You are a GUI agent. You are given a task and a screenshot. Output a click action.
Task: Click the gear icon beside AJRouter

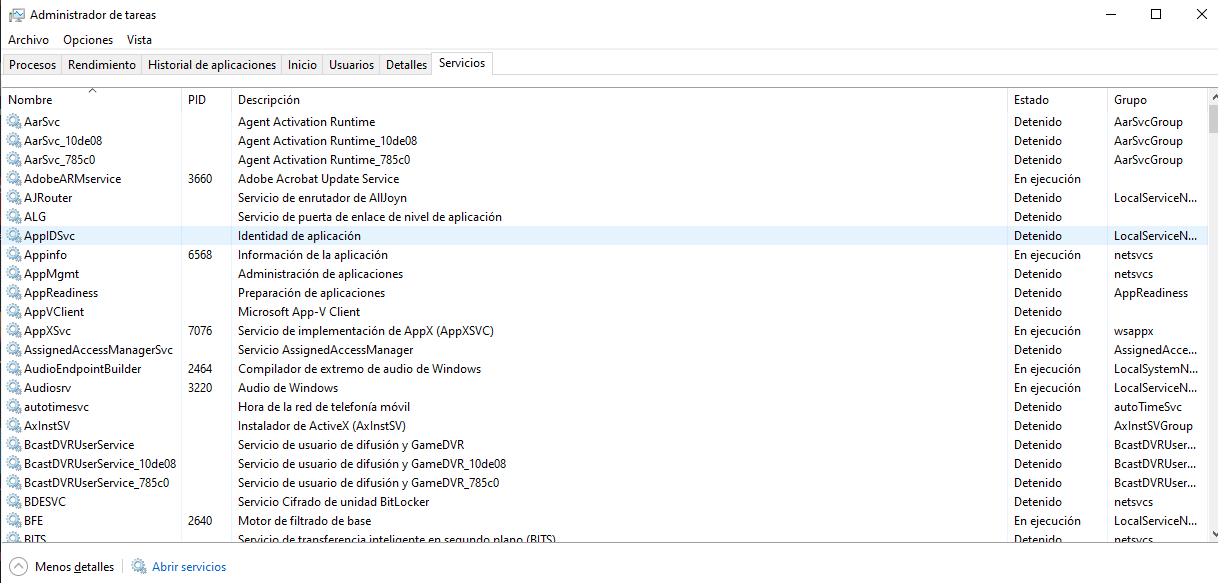(14, 198)
